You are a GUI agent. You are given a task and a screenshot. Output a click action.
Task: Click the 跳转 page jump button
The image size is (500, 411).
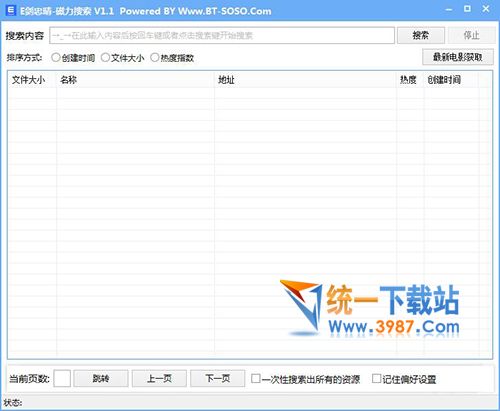click(x=101, y=378)
